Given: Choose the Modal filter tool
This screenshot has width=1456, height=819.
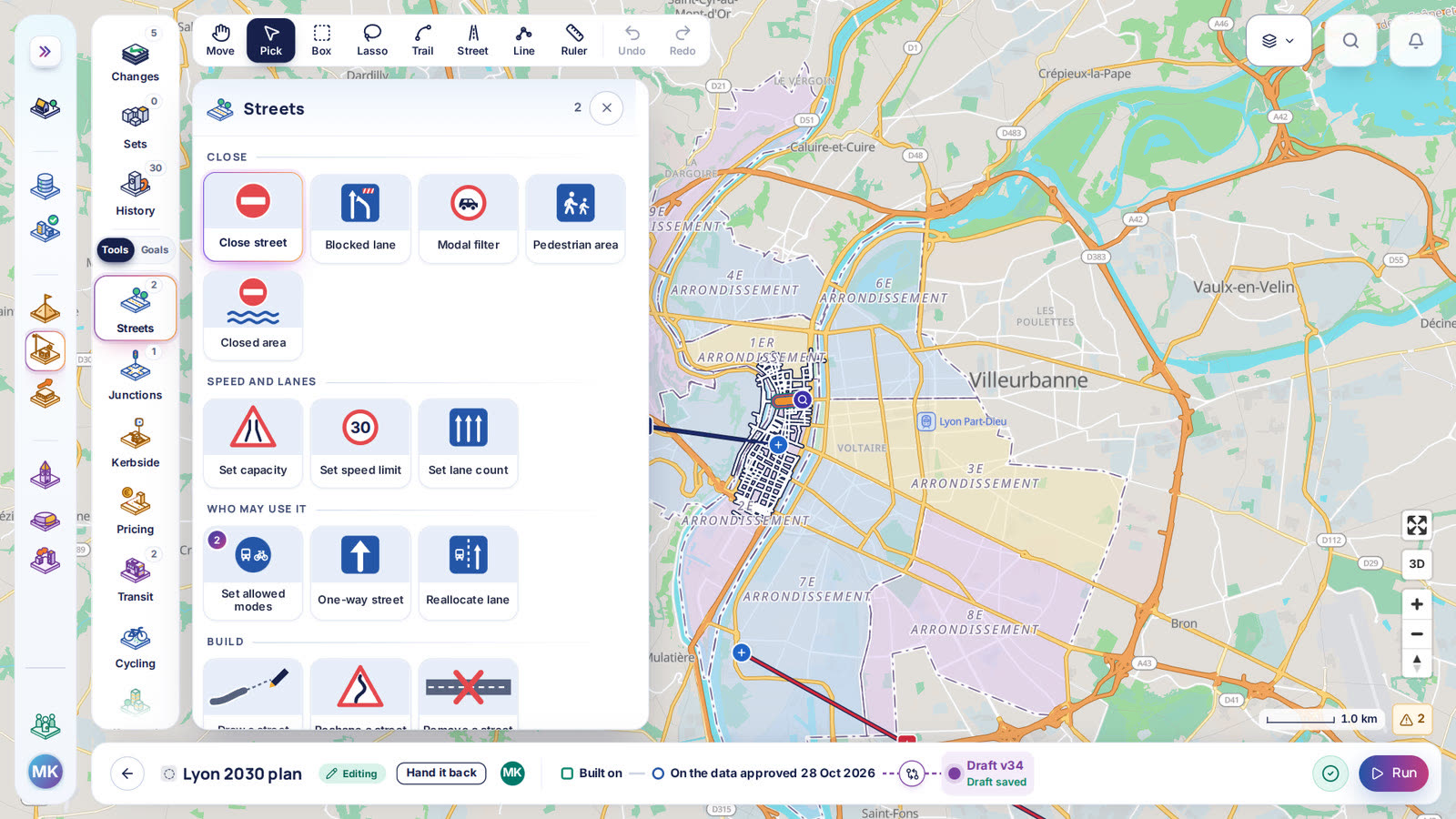Looking at the screenshot, I should tap(469, 218).
